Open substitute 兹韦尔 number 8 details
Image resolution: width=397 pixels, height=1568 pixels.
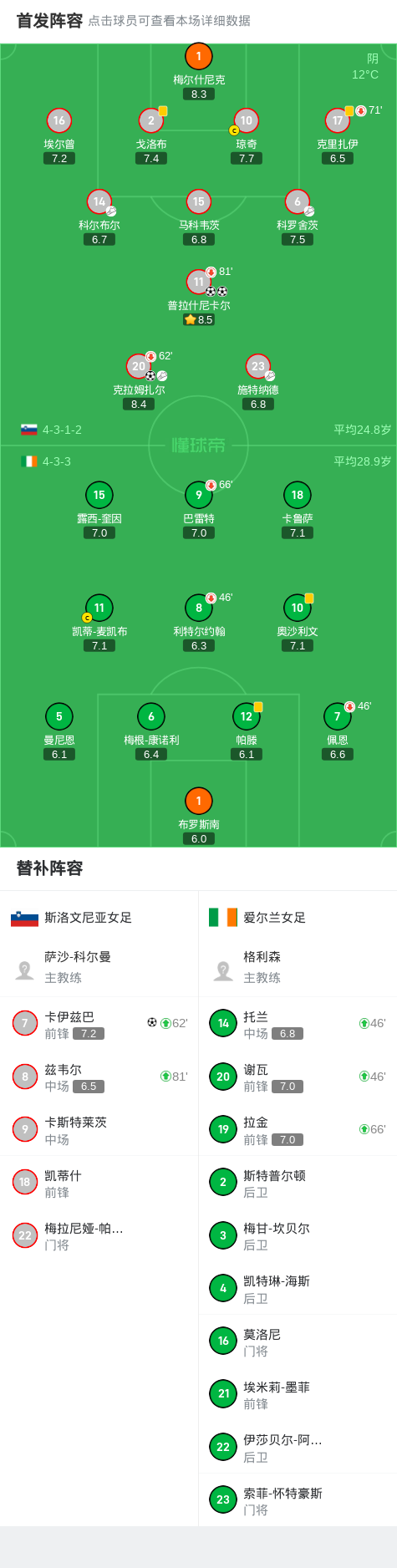click(99, 1077)
